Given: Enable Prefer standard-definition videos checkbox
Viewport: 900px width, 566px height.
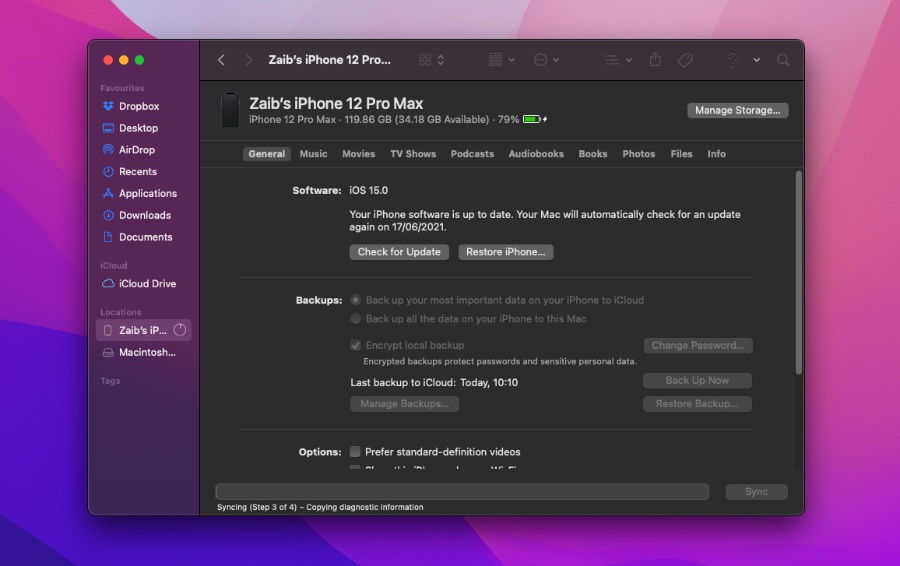Looking at the screenshot, I should pyautogui.click(x=355, y=452).
